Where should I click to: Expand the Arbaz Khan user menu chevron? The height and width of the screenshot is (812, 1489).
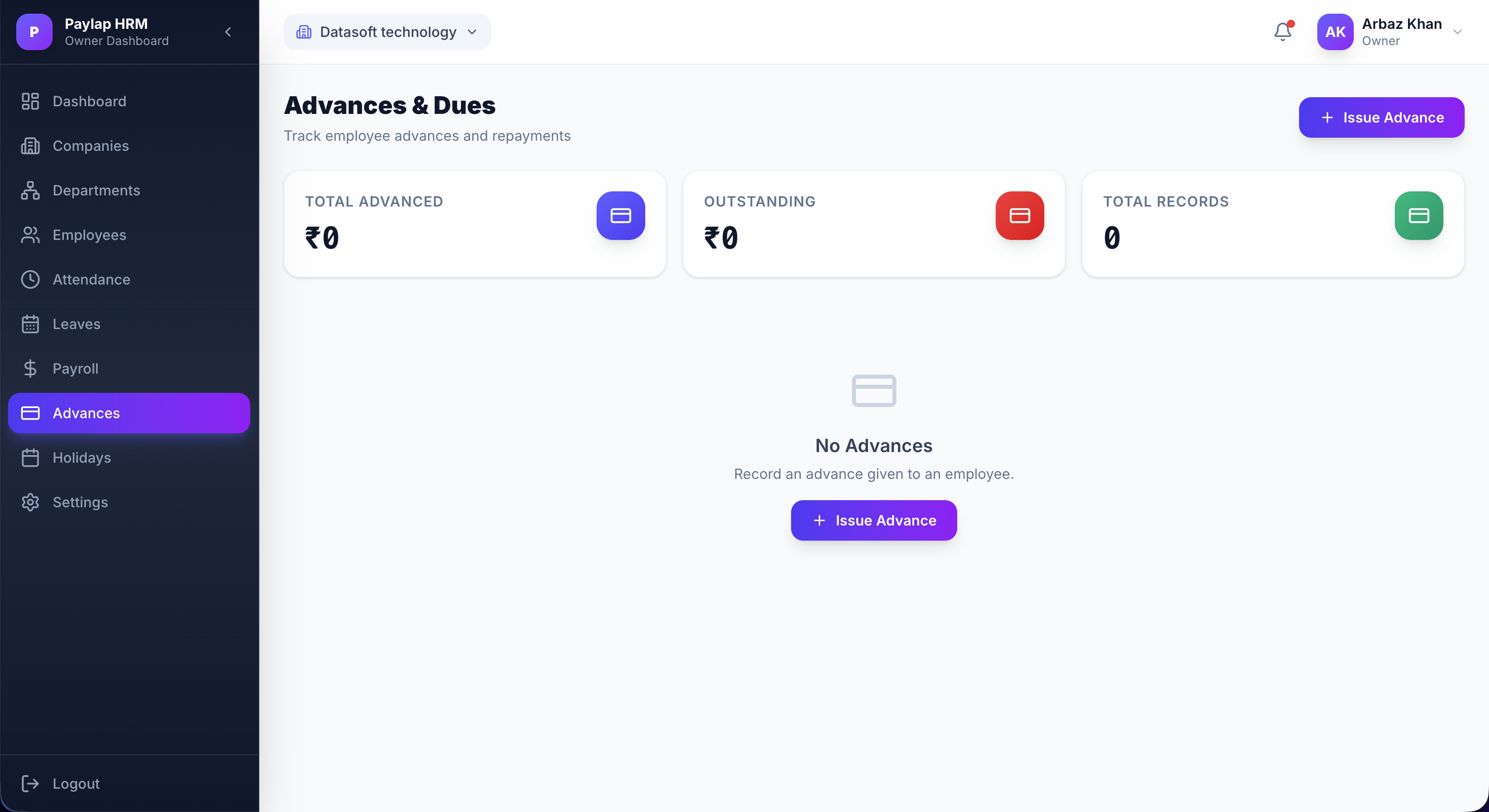click(x=1457, y=32)
